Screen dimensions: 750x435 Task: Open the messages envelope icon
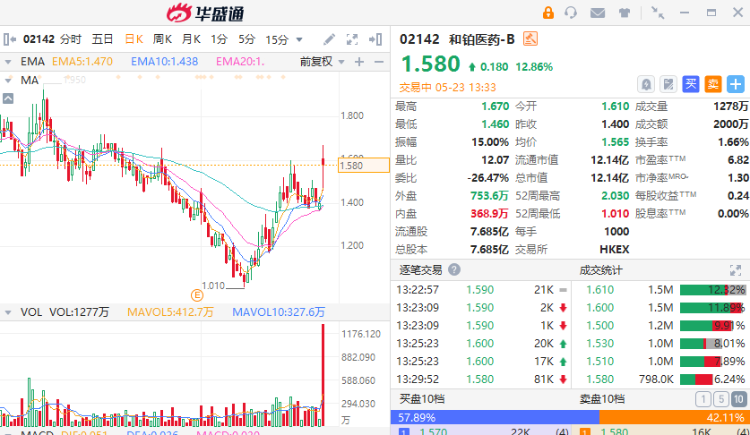[597, 13]
